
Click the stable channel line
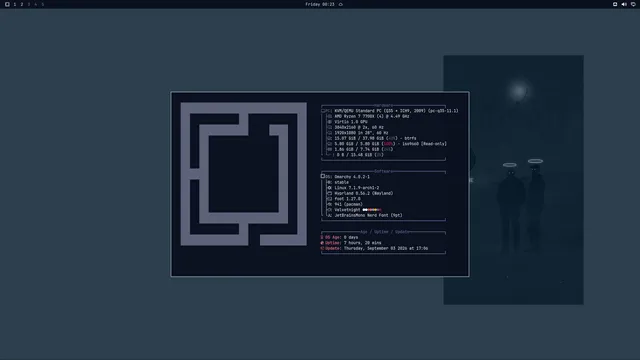pyautogui.click(x=342, y=182)
